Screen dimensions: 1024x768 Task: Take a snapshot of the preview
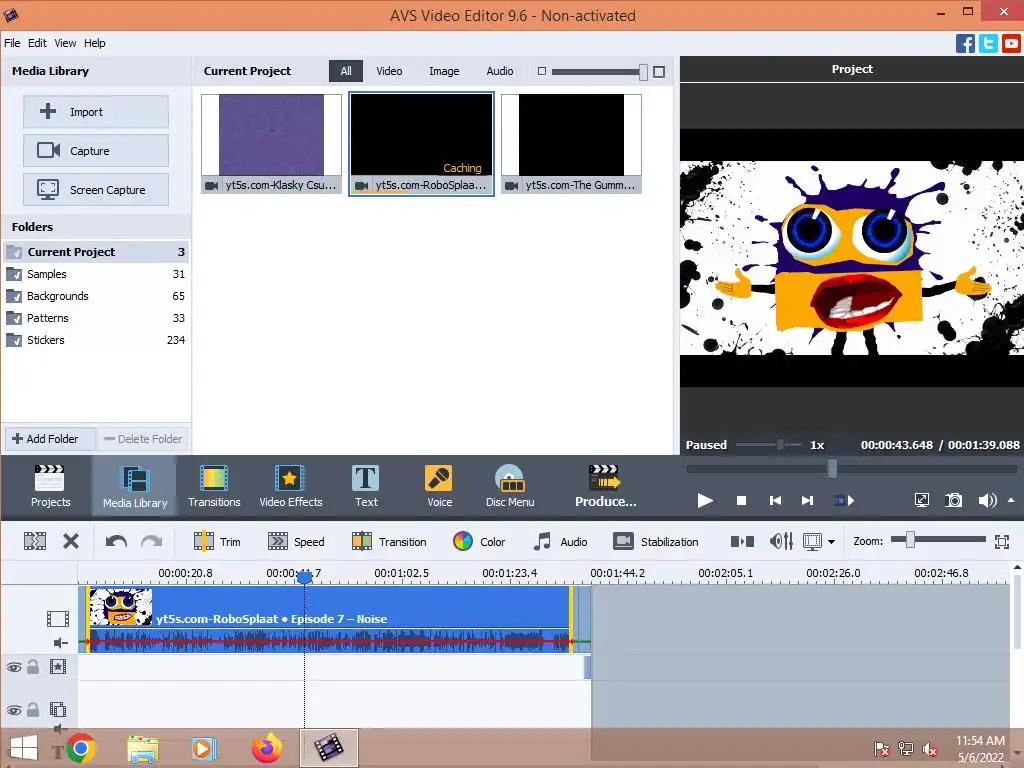(x=953, y=501)
